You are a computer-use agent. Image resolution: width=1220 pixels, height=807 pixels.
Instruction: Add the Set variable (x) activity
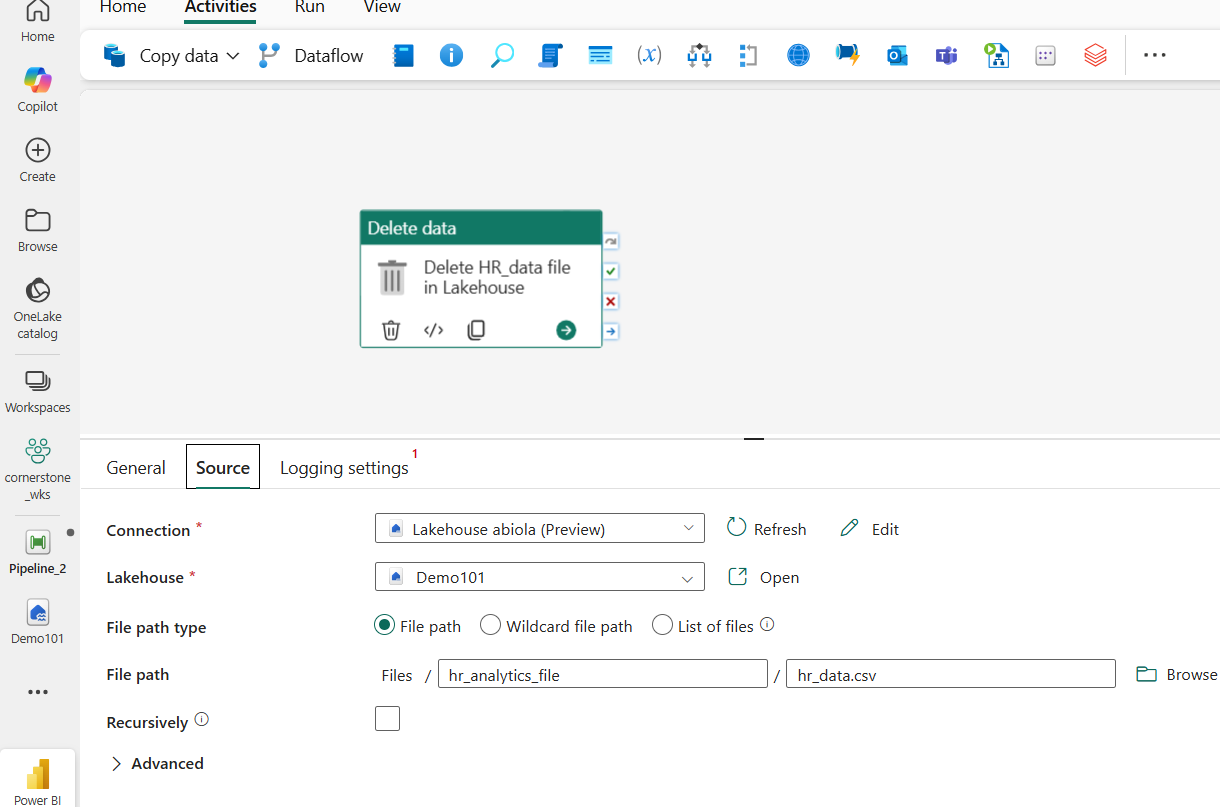click(650, 56)
